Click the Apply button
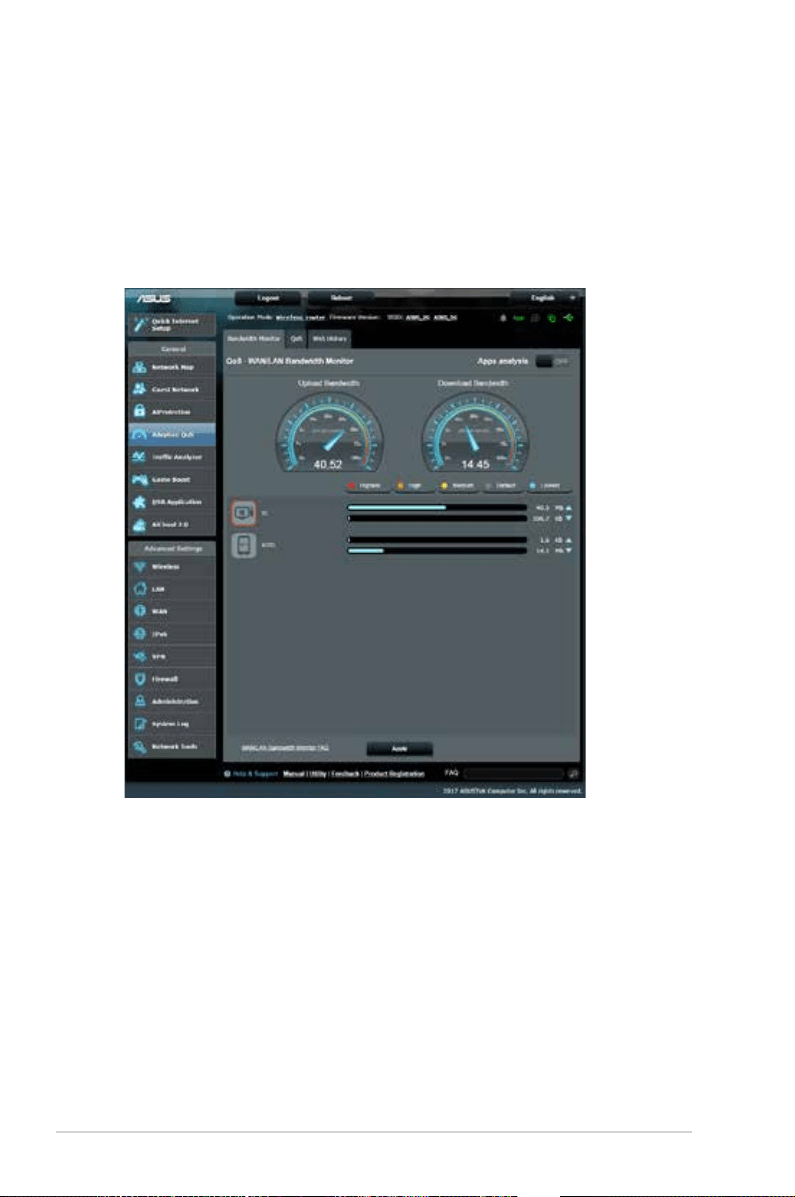 [x=399, y=749]
